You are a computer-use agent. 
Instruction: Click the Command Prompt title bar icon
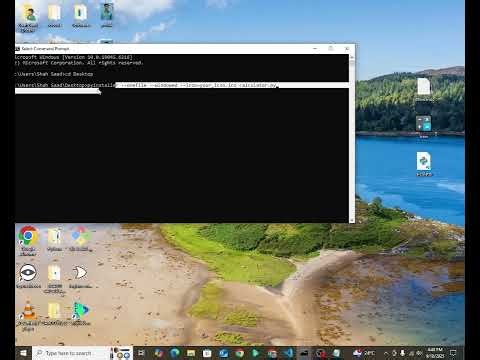coord(18,49)
